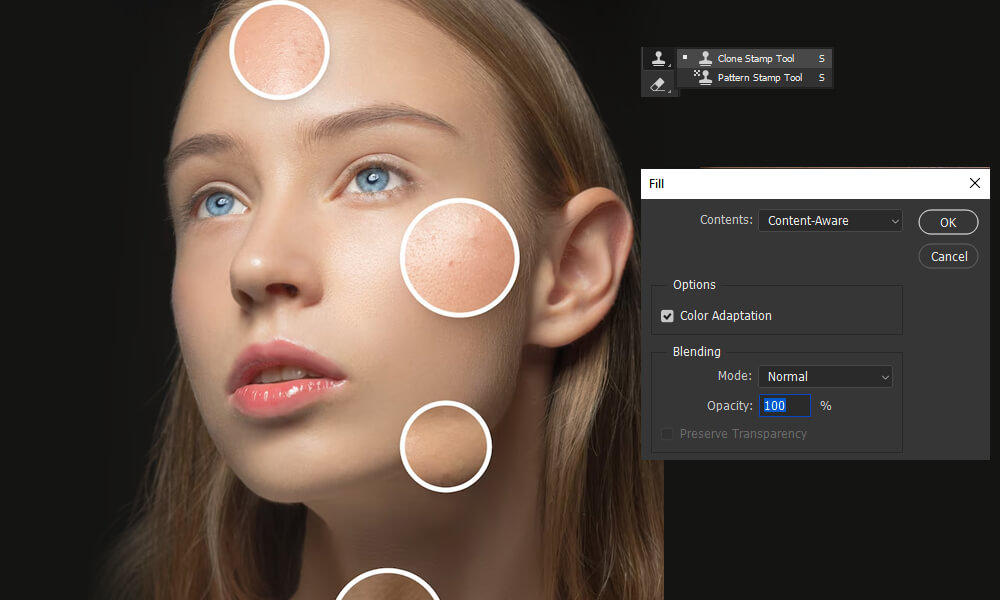Viewport: 1000px width, 600px height.
Task: Click the Opacity input field showing 100
Action: 786,405
